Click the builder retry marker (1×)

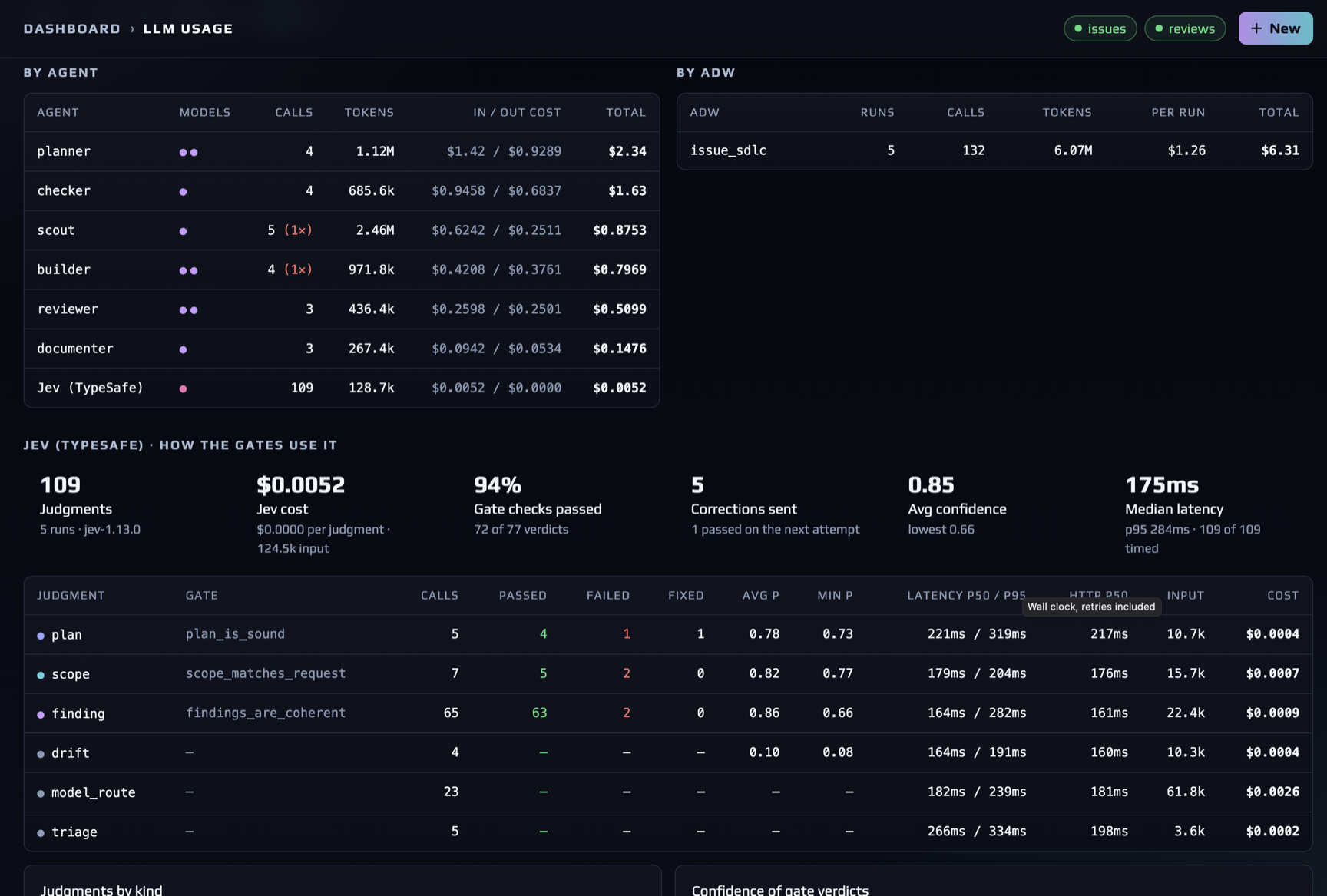click(298, 269)
